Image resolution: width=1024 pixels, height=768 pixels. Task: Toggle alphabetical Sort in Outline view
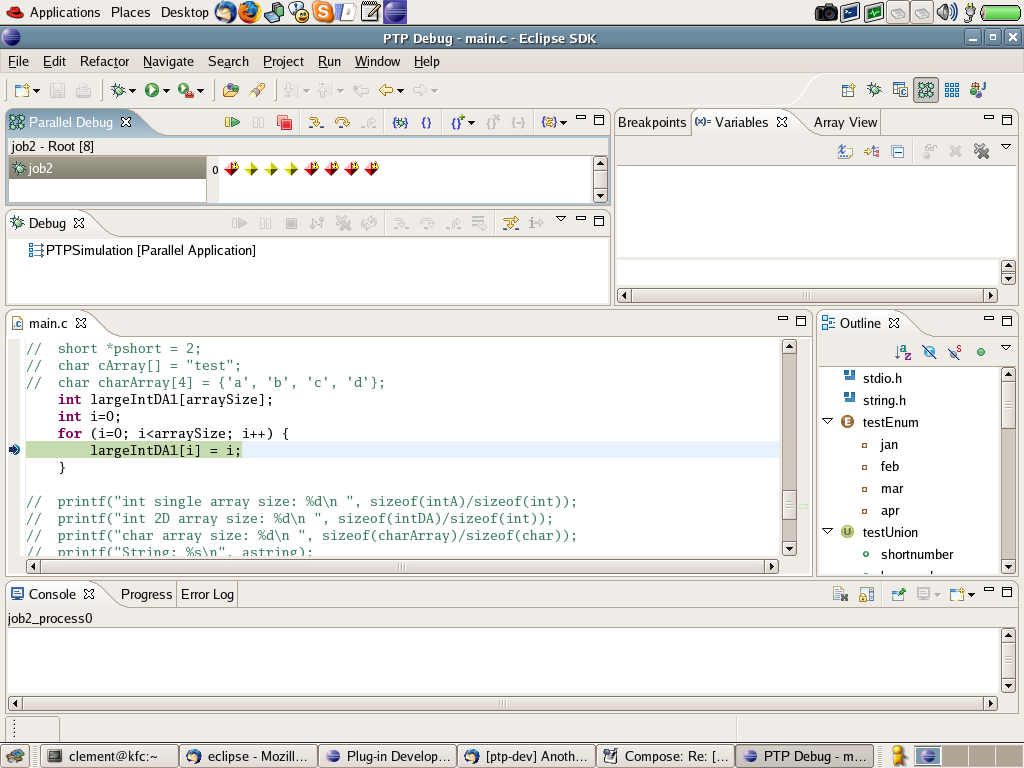[x=903, y=353]
